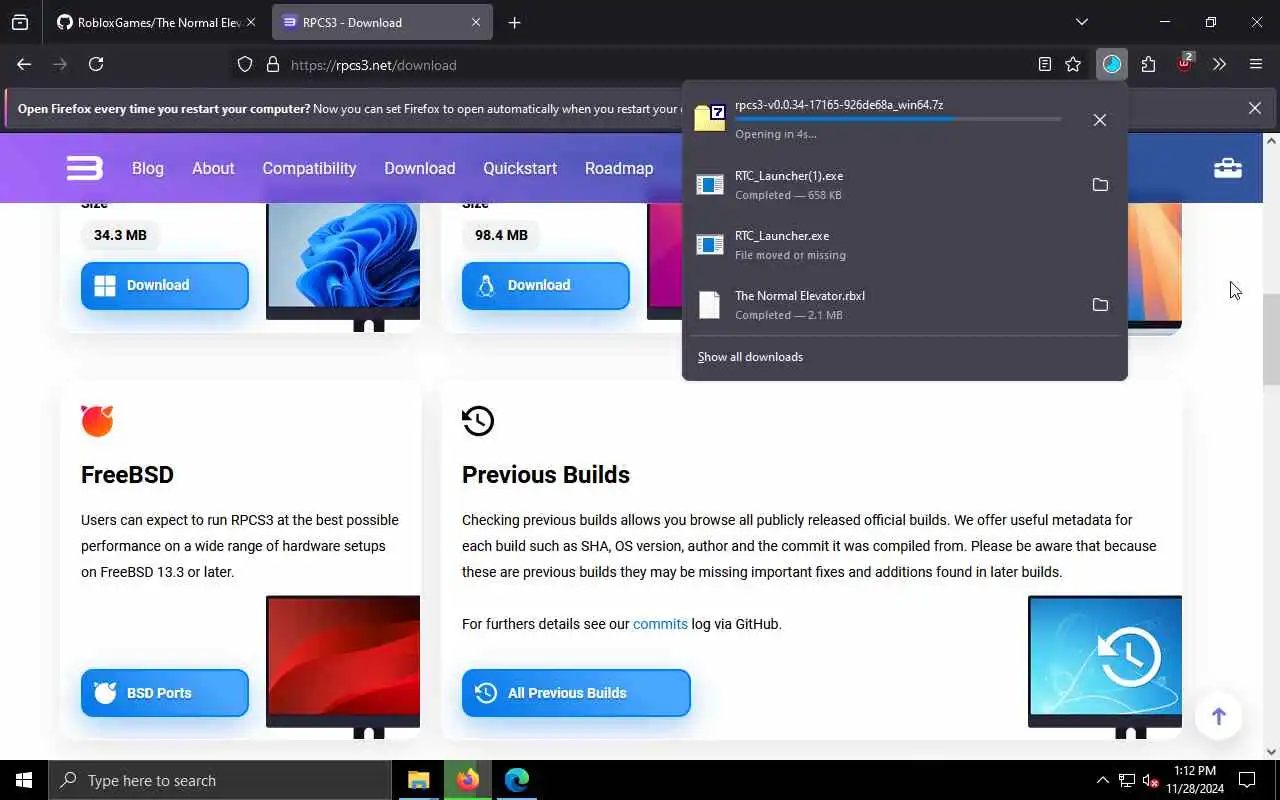Show RTC_Launcher(1).exe in its folder

coord(1100,185)
